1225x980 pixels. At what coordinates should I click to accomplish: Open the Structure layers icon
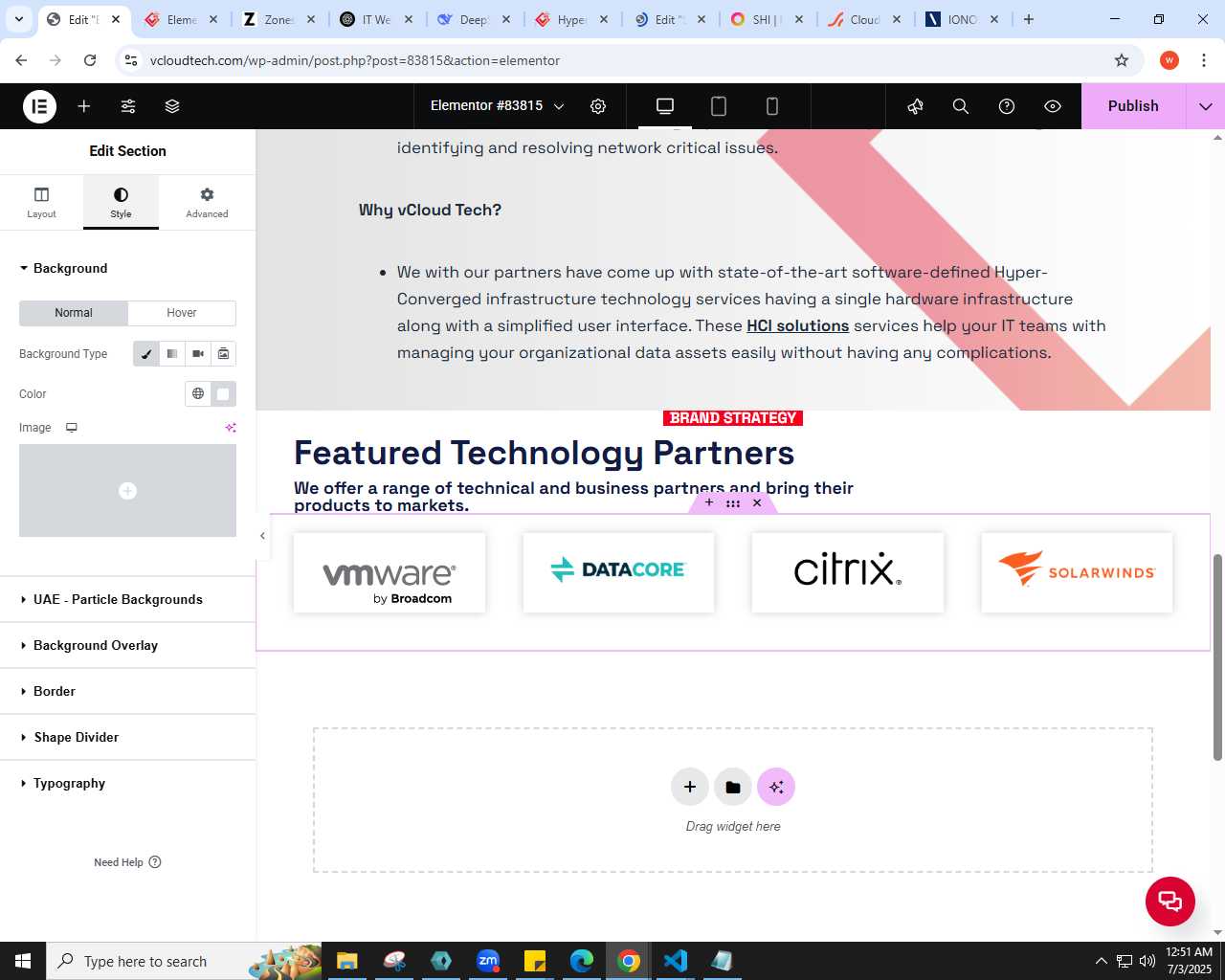pyautogui.click(x=172, y=106)
